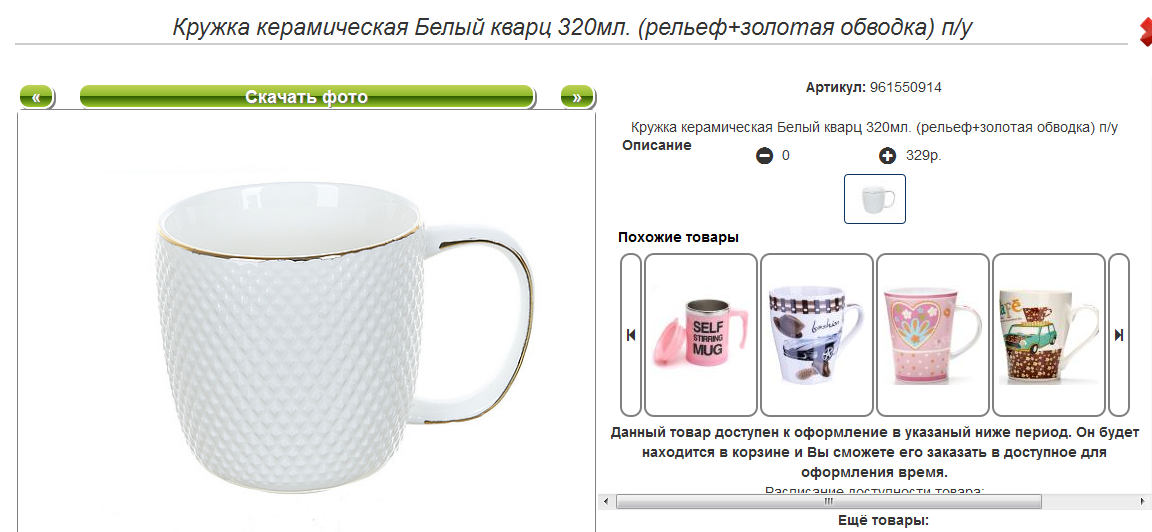Click the Описание label
The width and height of the screenshot is (1152, 532).
pyautogui.click(x=657, y=145)
